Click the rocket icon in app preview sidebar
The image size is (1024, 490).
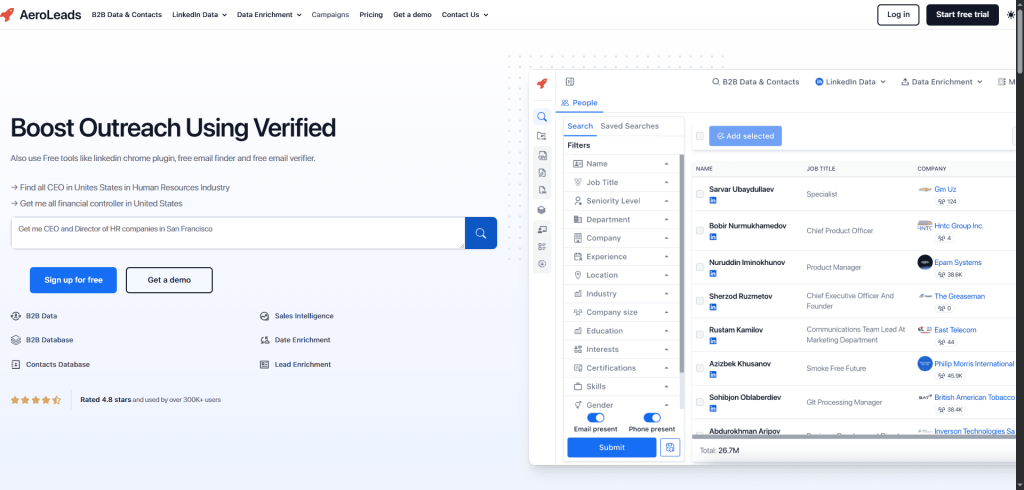coord(541,83)
